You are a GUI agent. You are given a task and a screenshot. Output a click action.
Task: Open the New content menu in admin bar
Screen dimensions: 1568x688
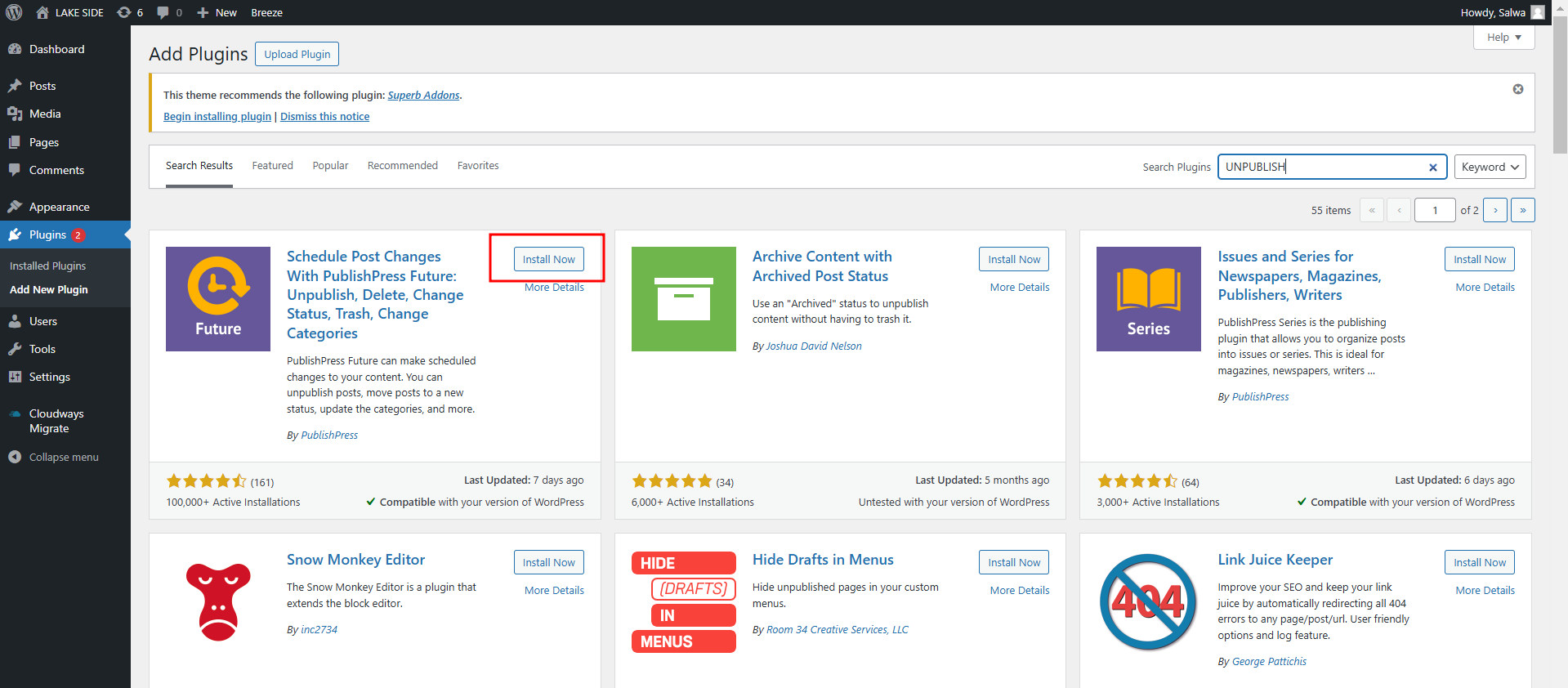217,12
